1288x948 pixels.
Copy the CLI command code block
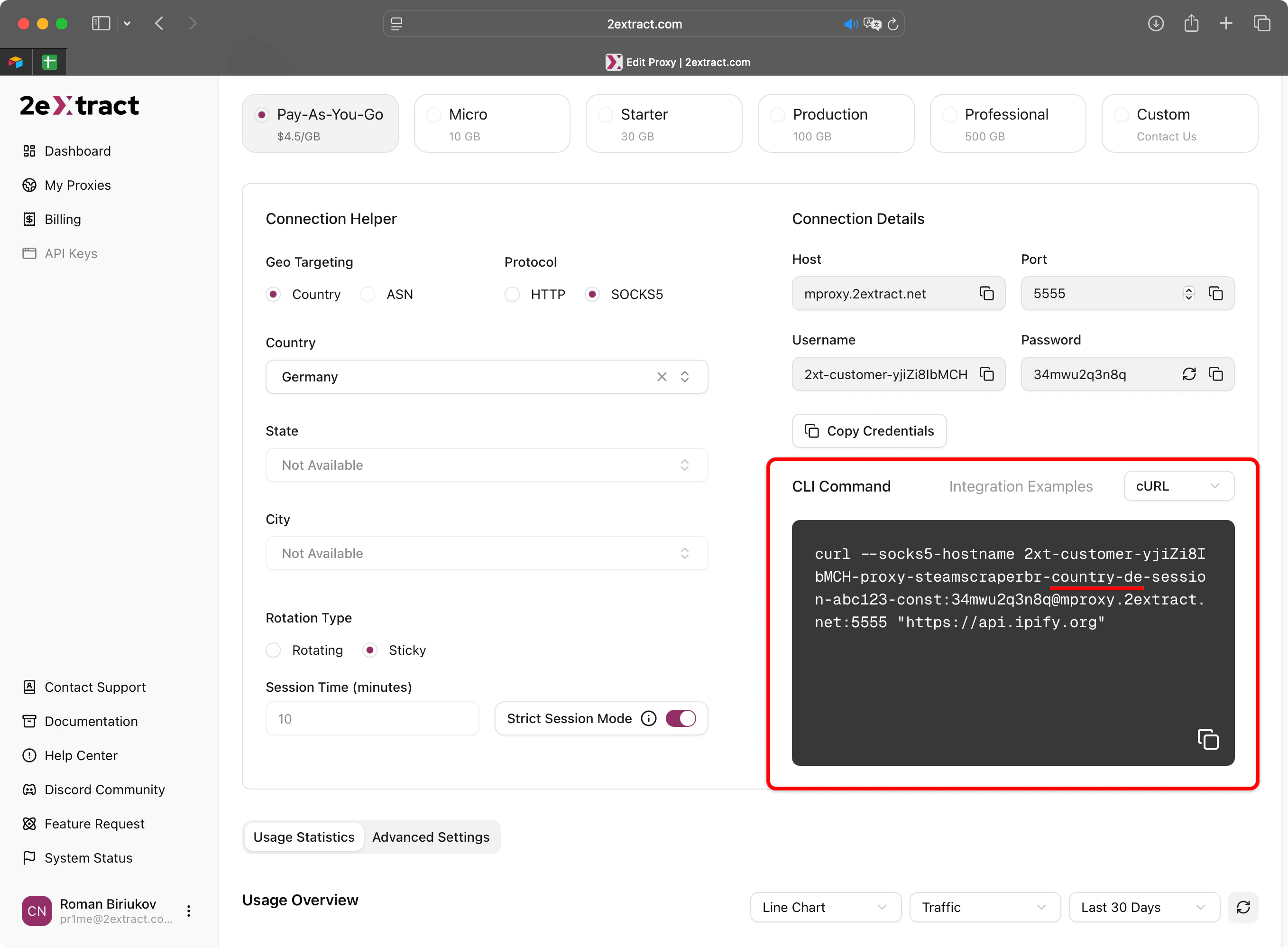[1208, 739]
